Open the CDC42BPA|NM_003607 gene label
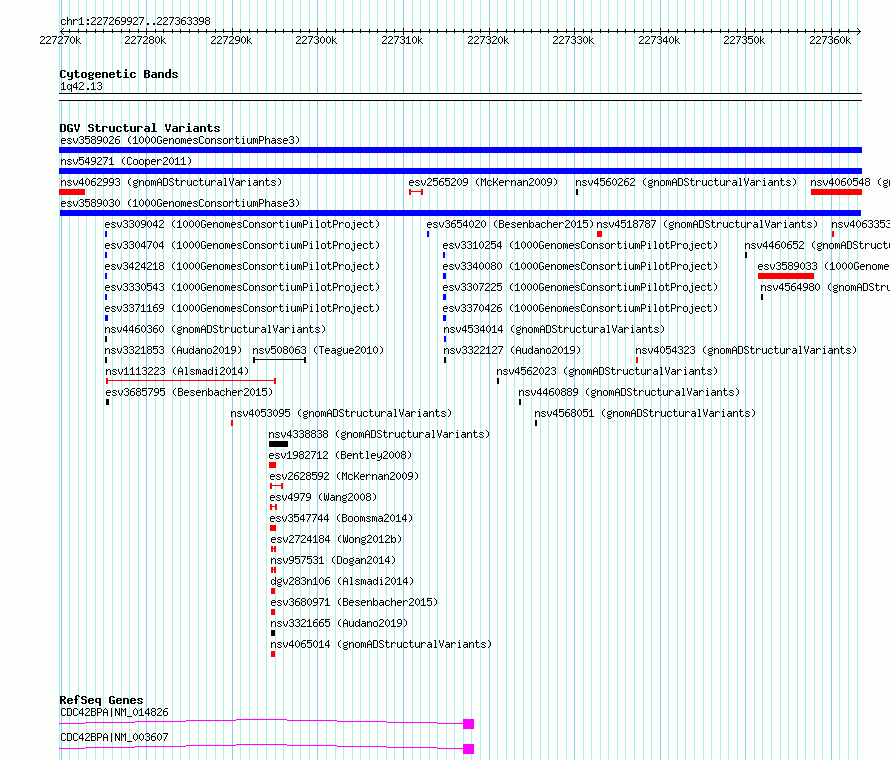The width and height of the screenshot is (890, 760). [114, 737]
